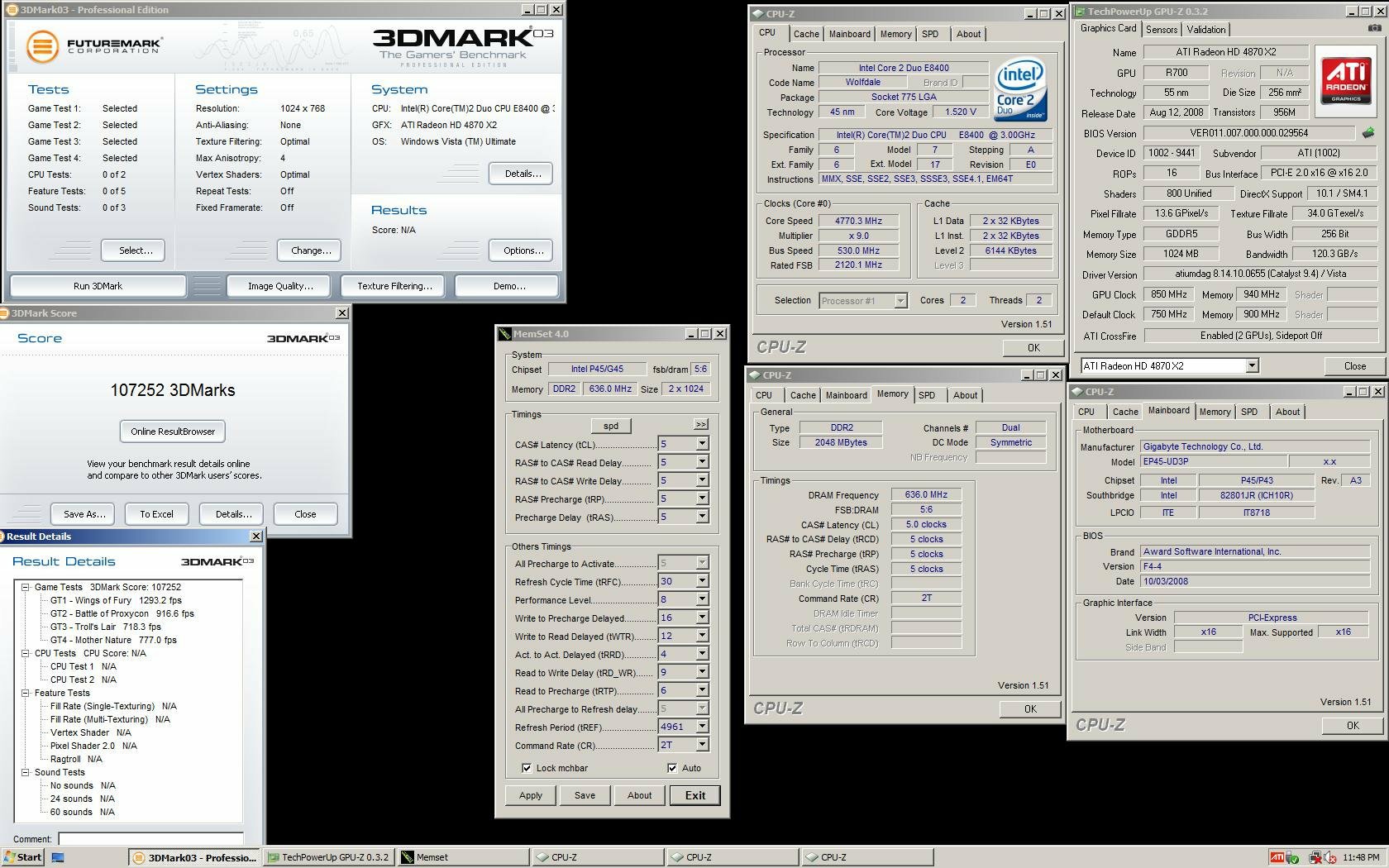Click the Online ResultBrowser button

(173, 432)
